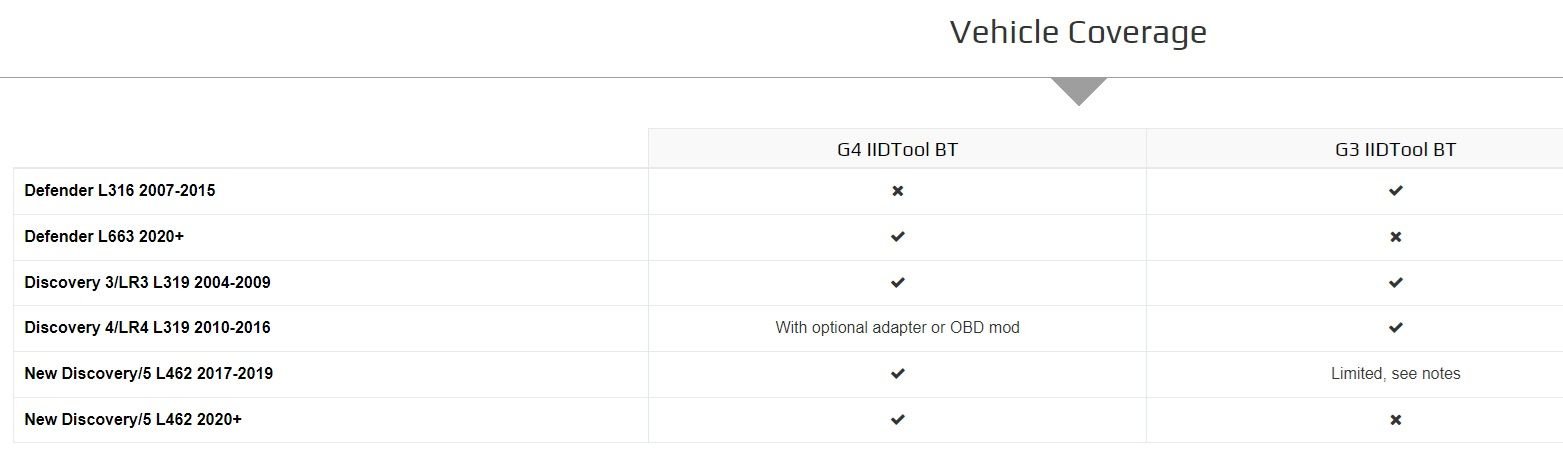1563x453 pixels.
Task: Select the Defender L316 2007-2015 row label
Action: point(120,191)
